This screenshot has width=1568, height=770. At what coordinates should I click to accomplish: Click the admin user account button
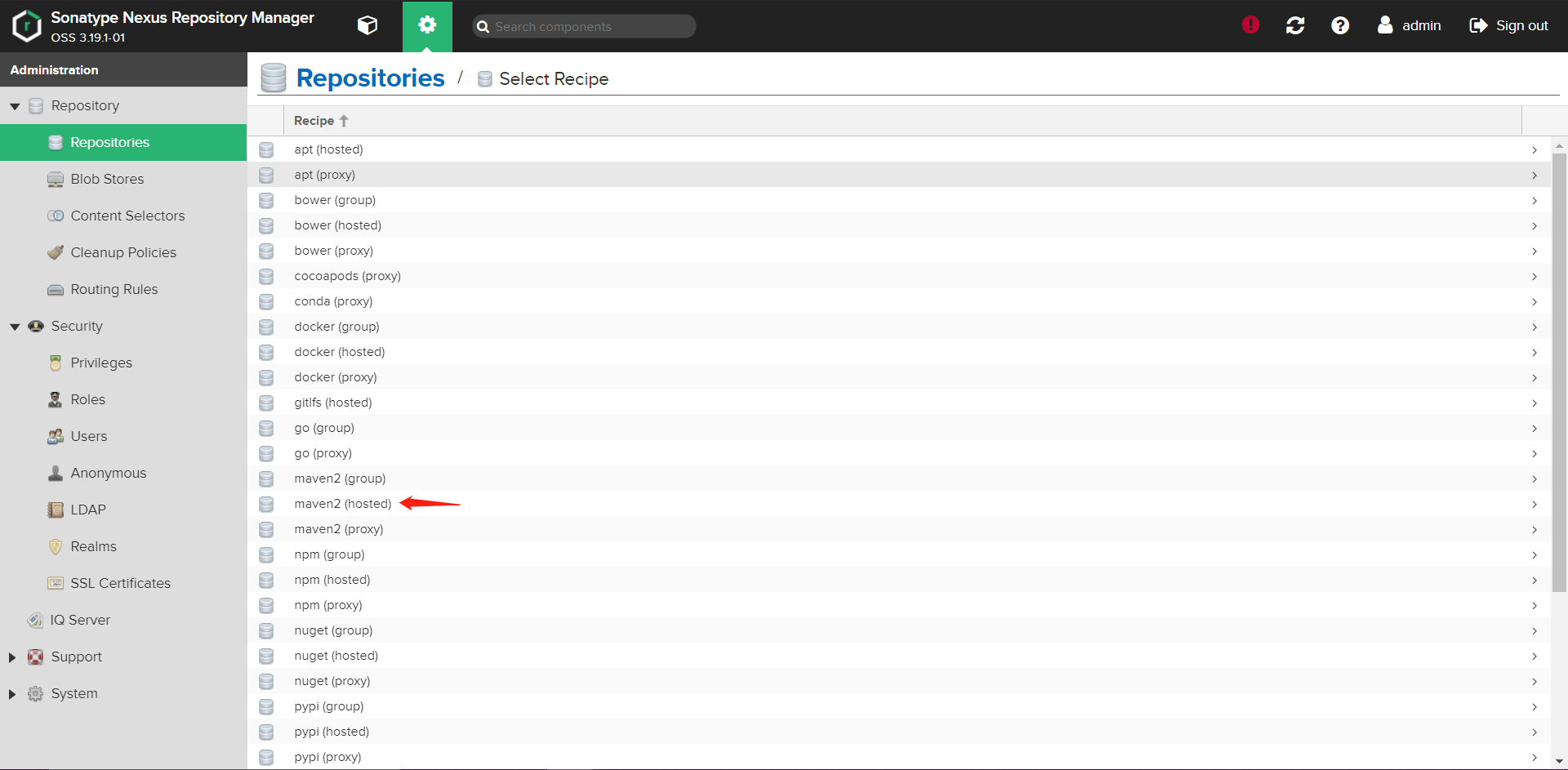click(x=1409, y=25)
